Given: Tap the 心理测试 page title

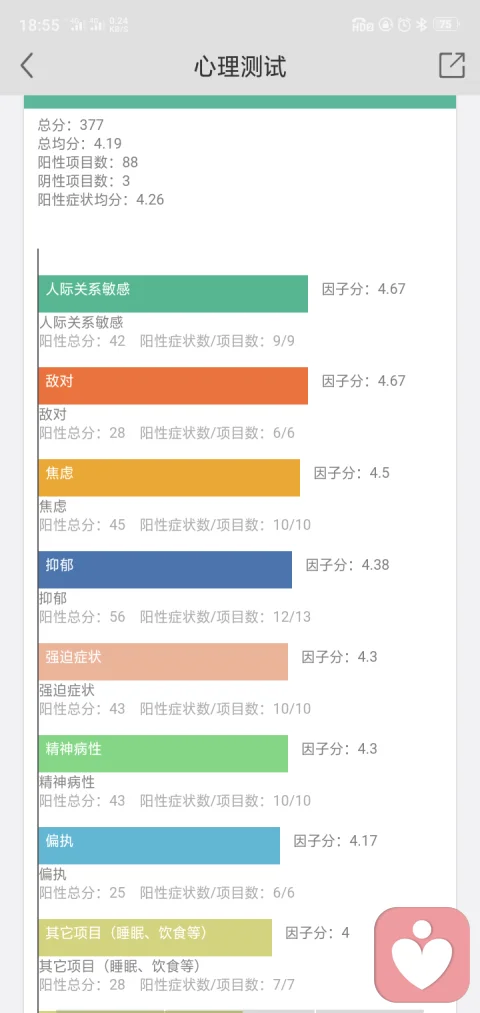Looking at the screenshot, I should coord(240,67).
